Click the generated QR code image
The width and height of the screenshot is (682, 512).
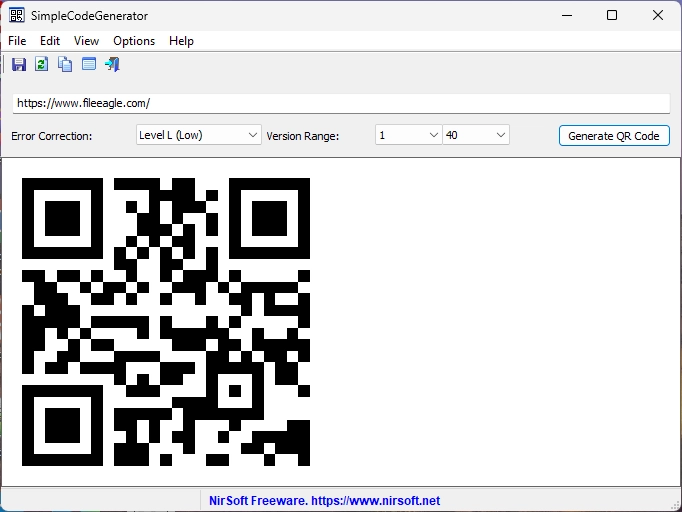point(166,322)
